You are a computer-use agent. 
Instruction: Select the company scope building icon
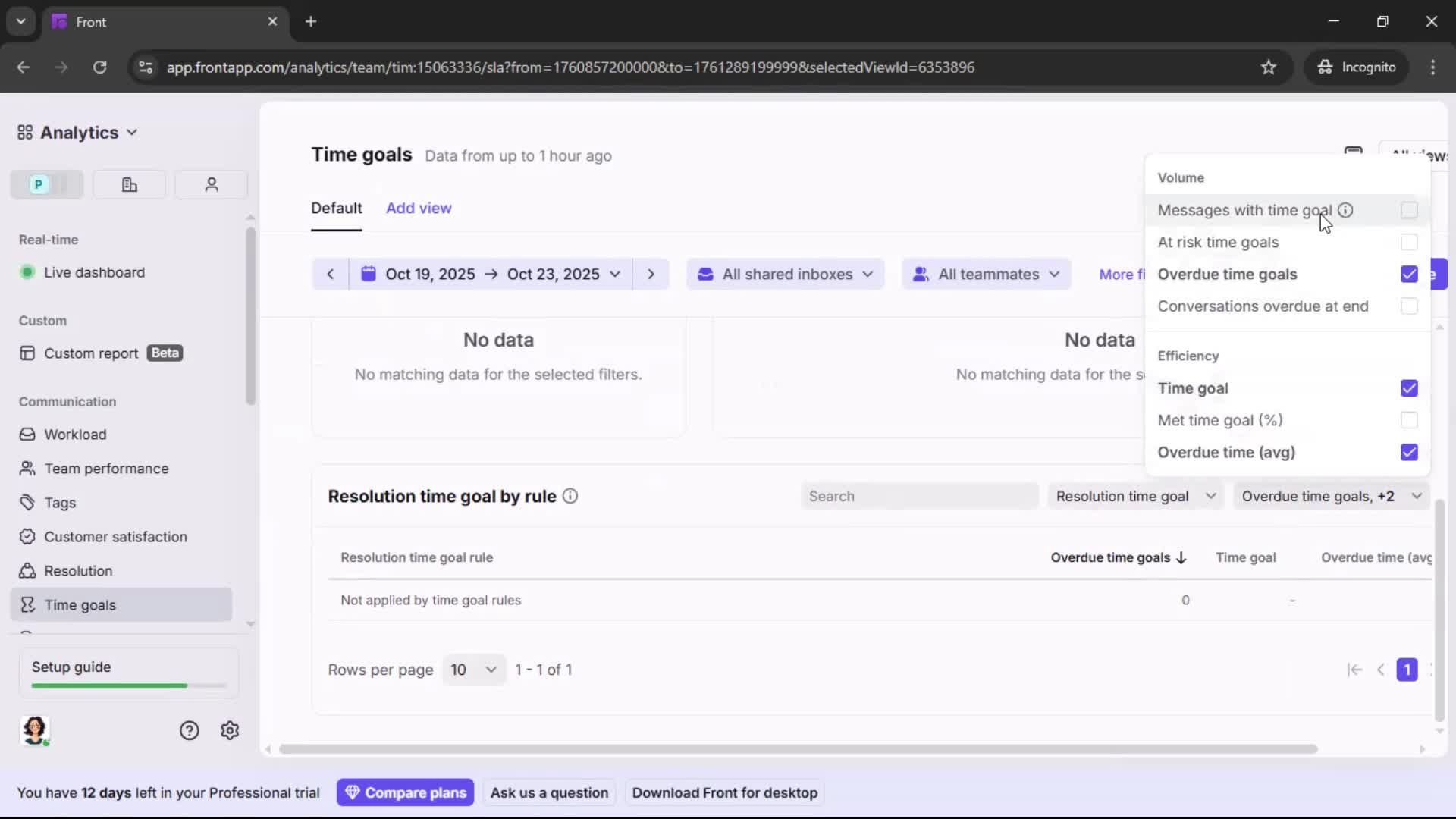pos(129,184)
